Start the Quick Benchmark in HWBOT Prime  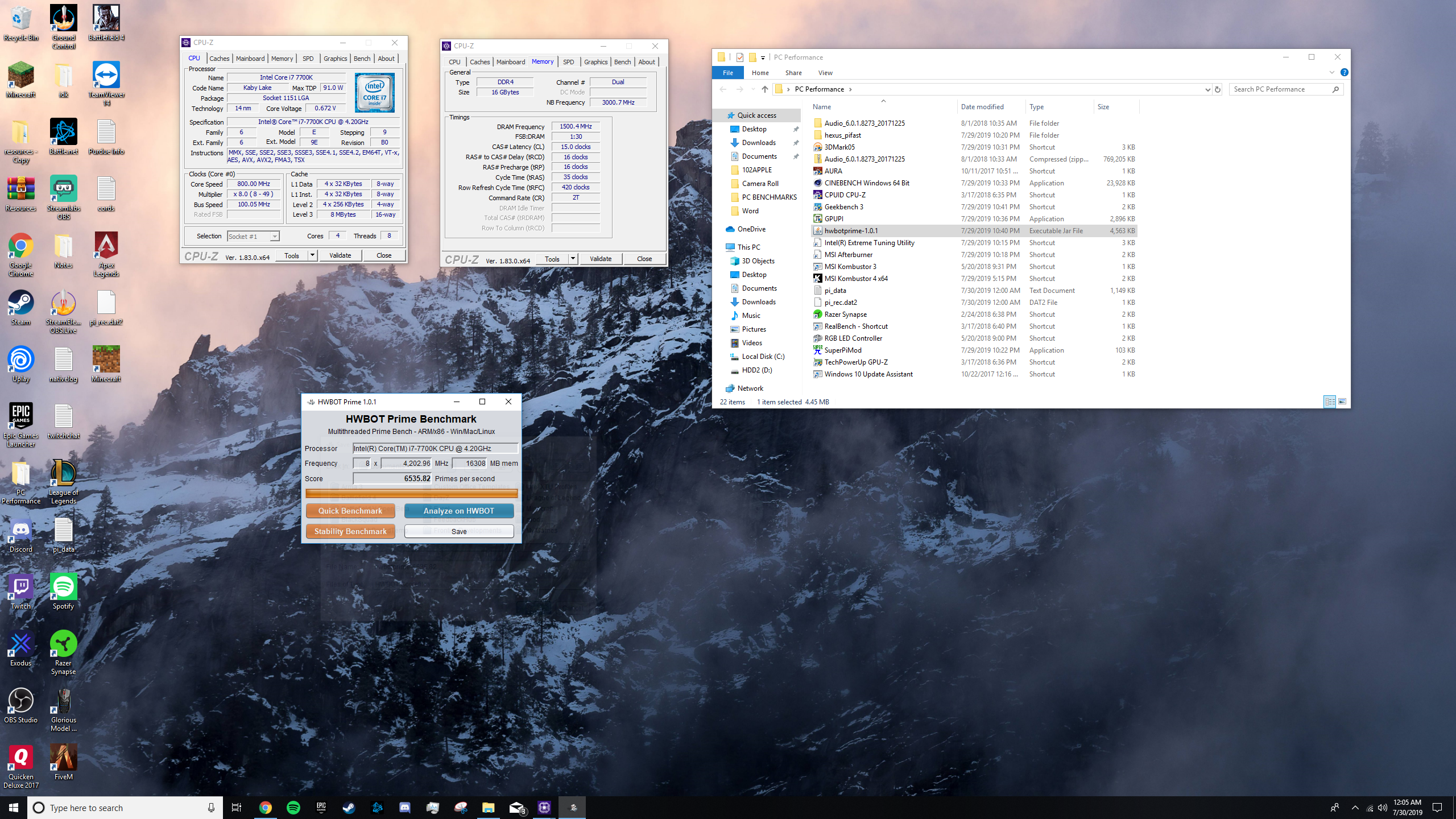[350, 511]
